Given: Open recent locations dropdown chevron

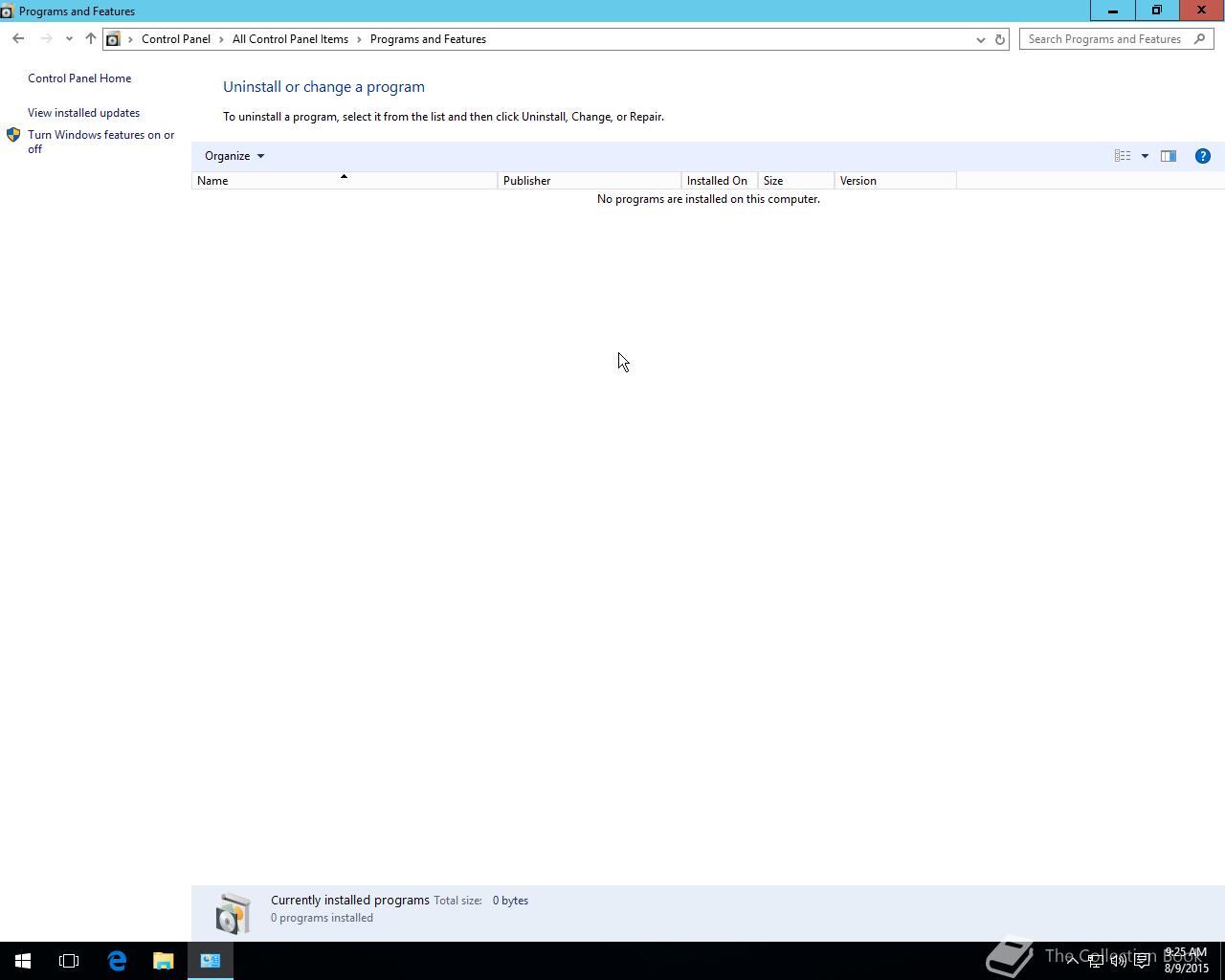Looking at the screenshot, I should [x=69, y=39].
